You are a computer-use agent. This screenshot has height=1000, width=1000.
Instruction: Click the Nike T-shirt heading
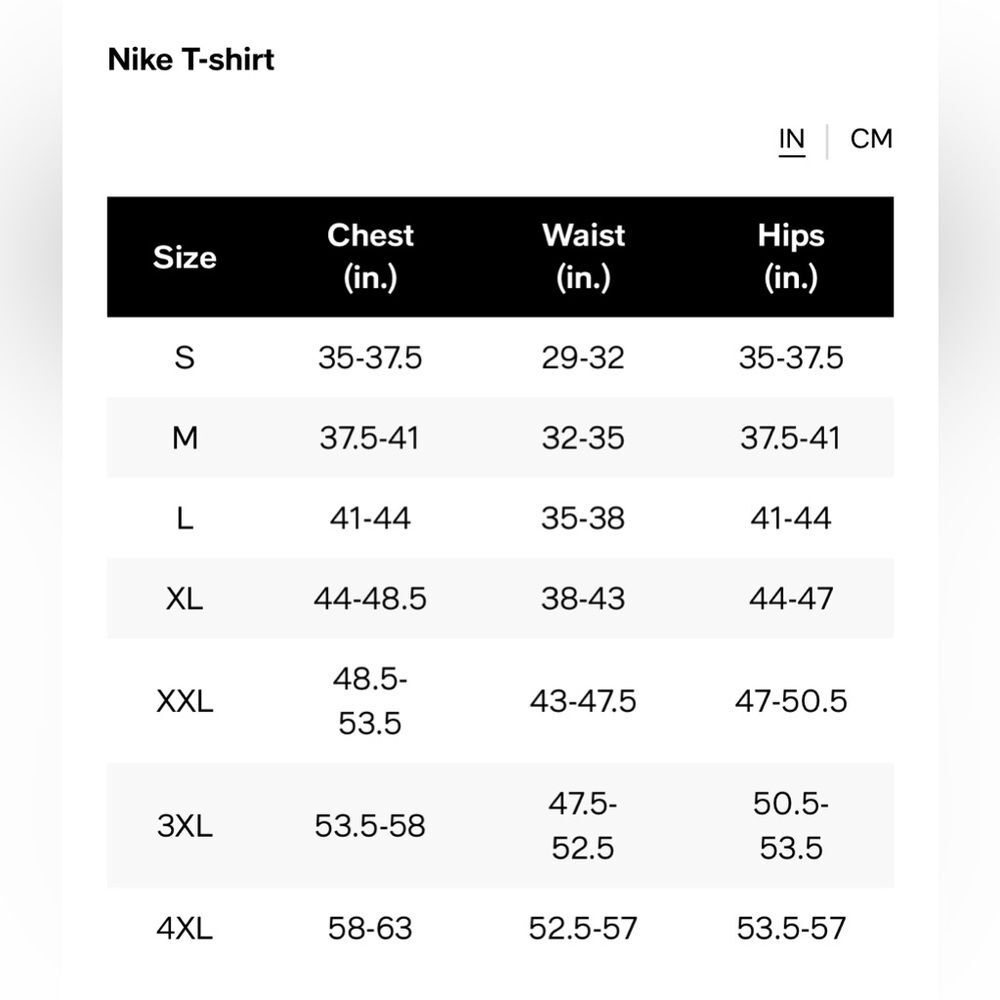click(191, 60)
